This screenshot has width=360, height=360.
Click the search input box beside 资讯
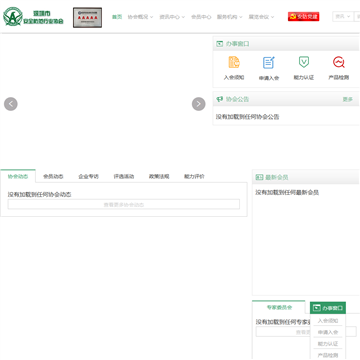[357, 16]
